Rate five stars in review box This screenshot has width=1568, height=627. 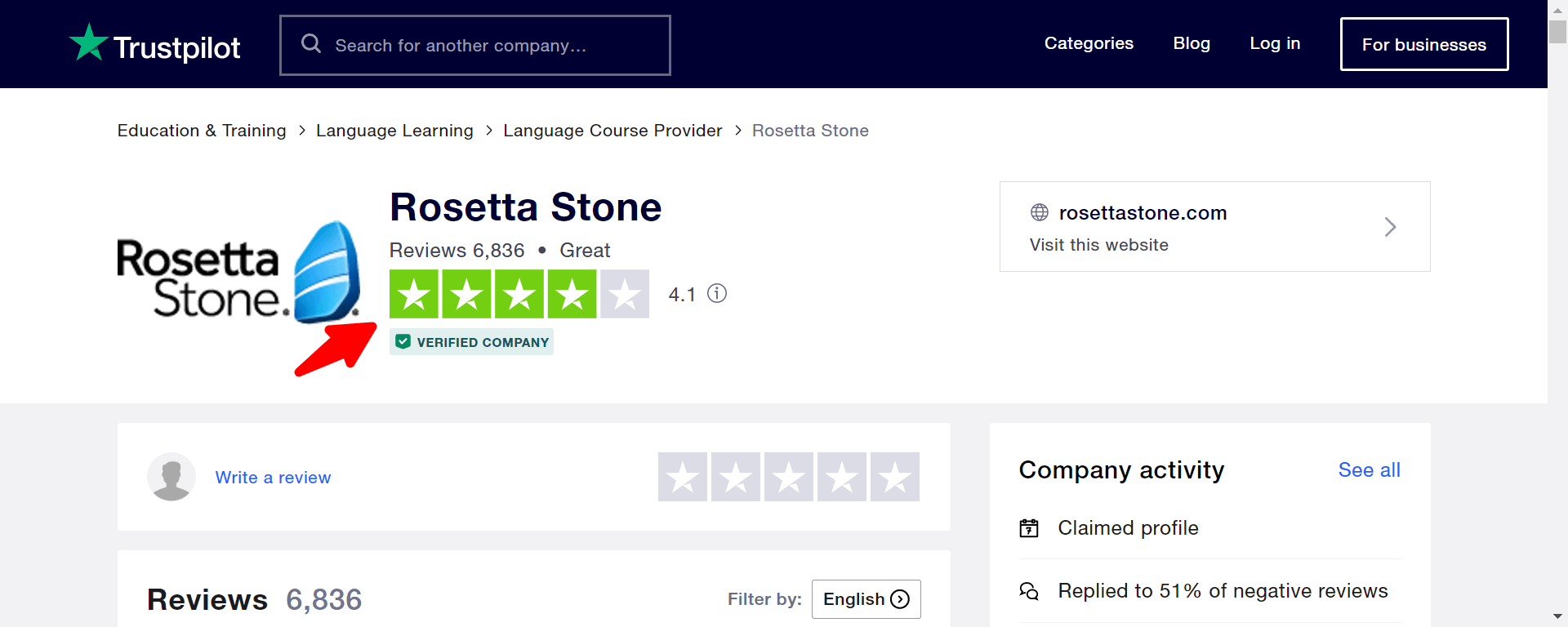895,477
